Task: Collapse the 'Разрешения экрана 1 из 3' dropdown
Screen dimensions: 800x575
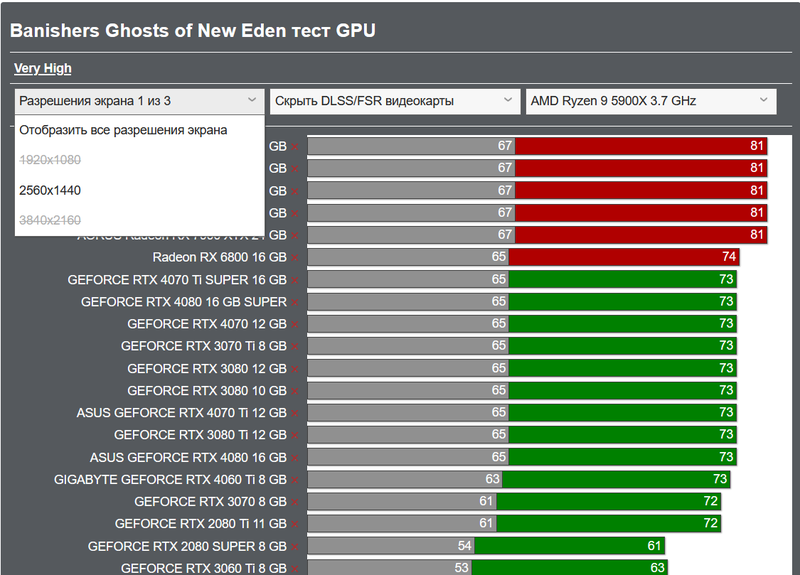Action: [139, 101]
